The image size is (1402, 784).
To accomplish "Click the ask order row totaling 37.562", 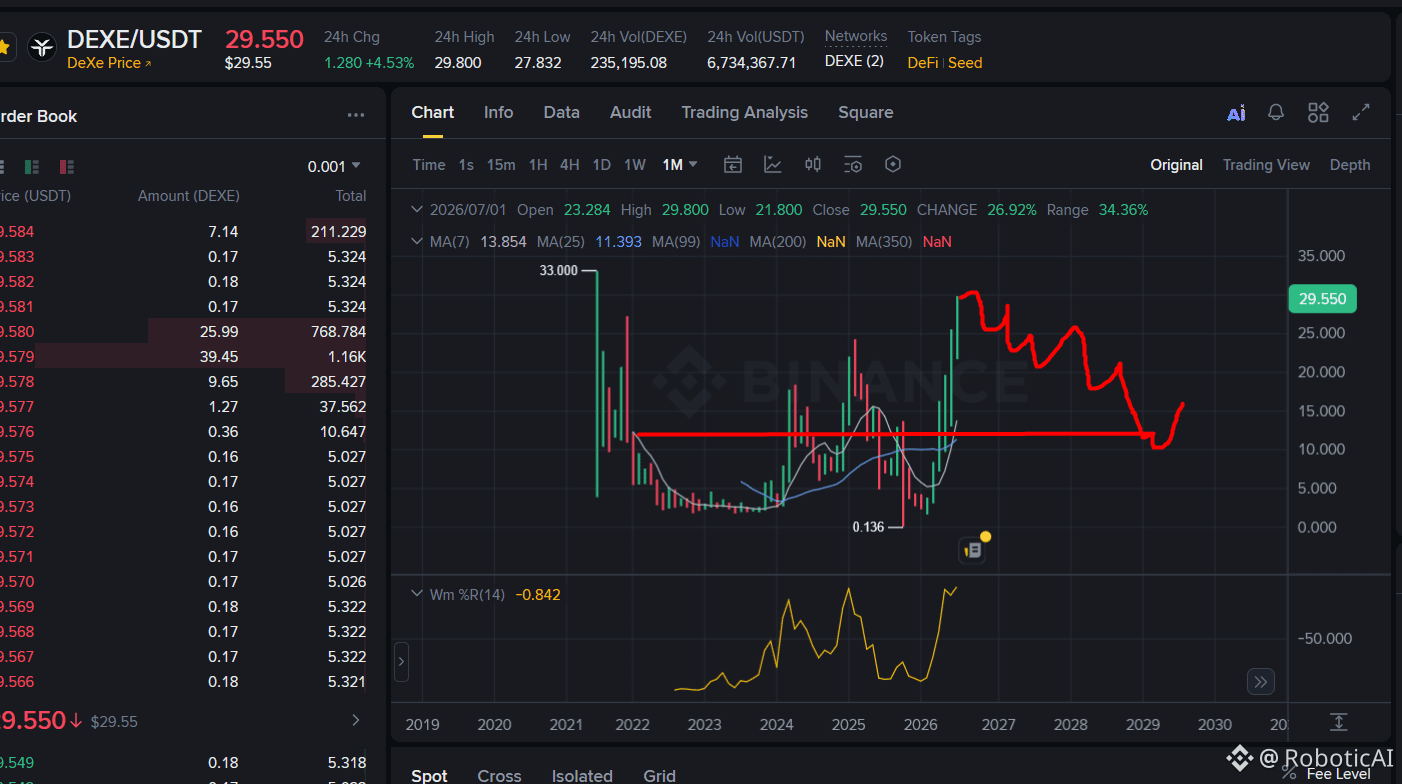I will pyautogui.click(x=183, y=407).
